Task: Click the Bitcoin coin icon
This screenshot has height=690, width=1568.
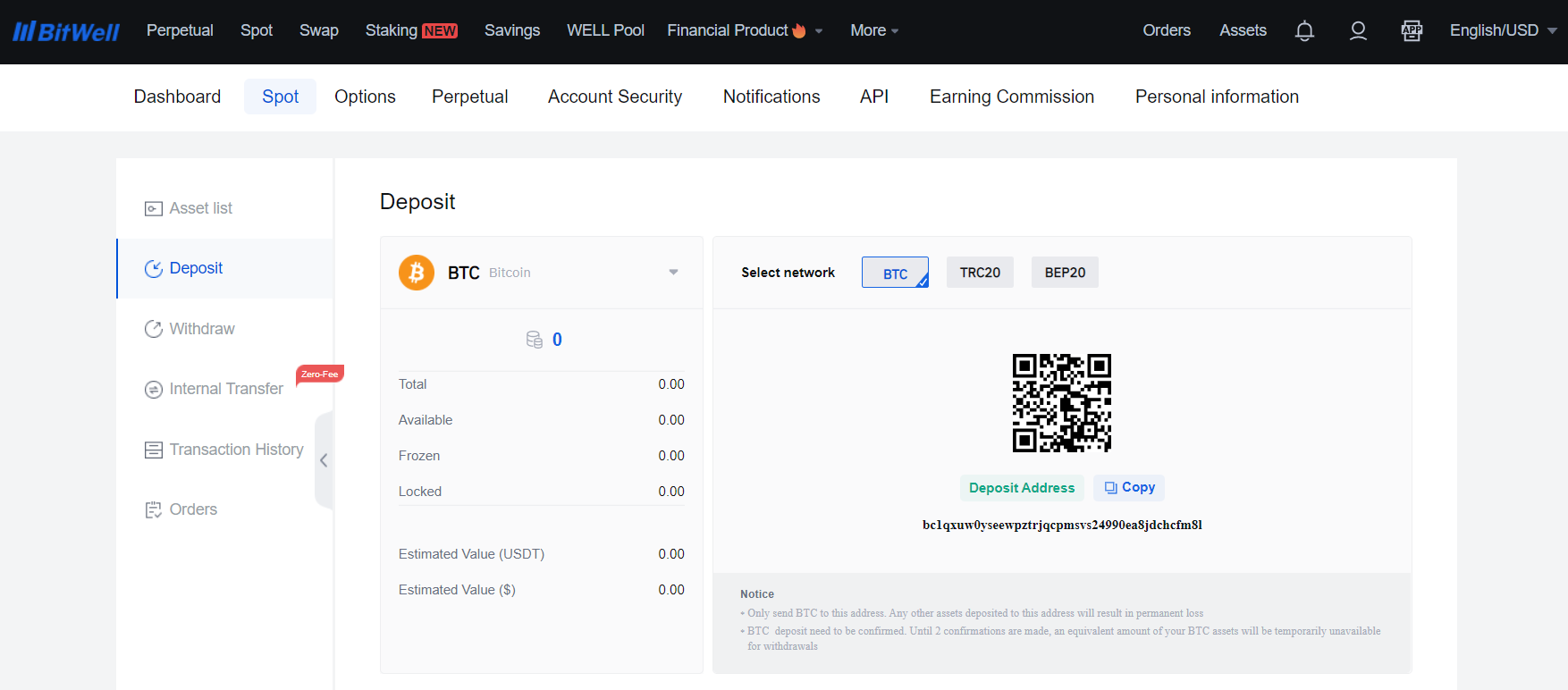Action: coord(417,273)
